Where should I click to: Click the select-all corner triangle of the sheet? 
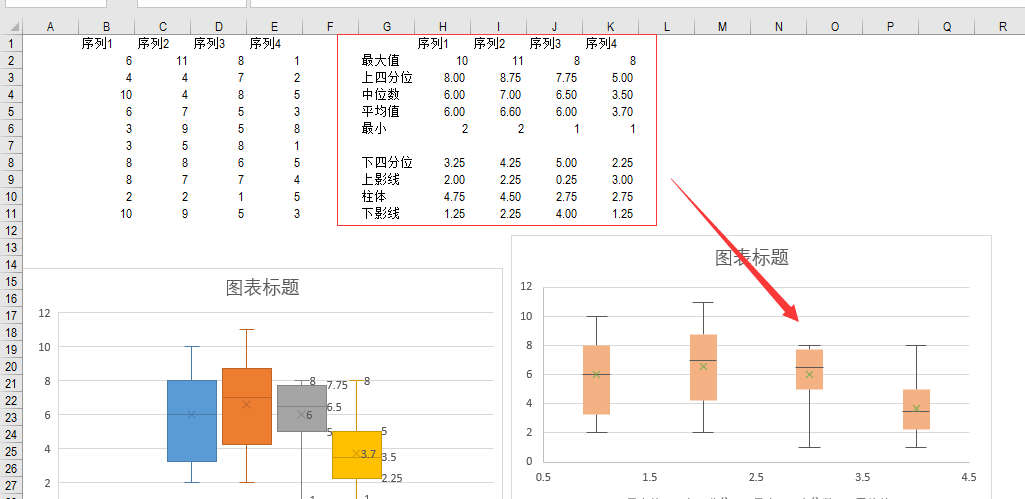point(13,27)
